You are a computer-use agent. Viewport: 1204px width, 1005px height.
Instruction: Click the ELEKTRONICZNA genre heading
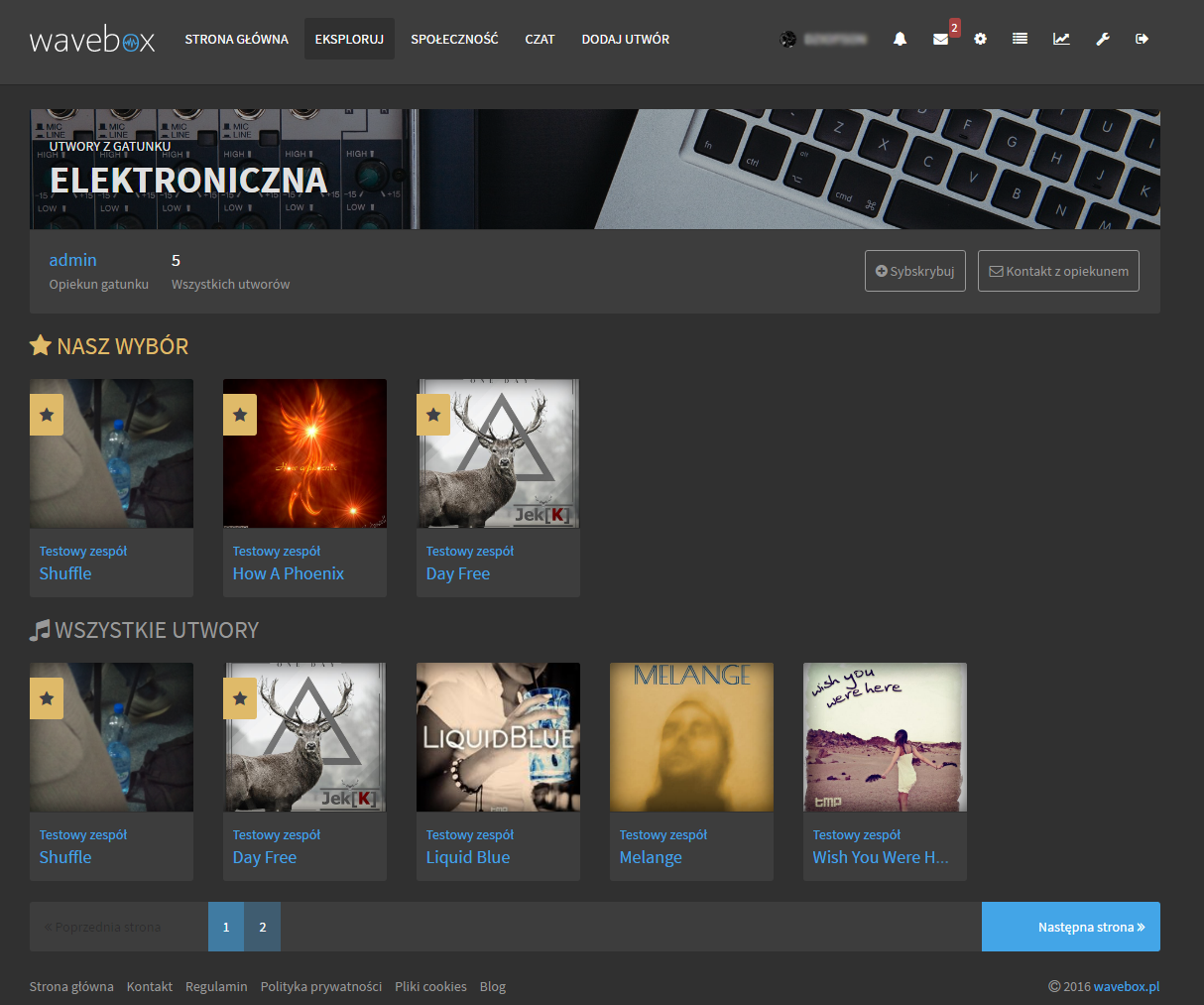point(188,180)
